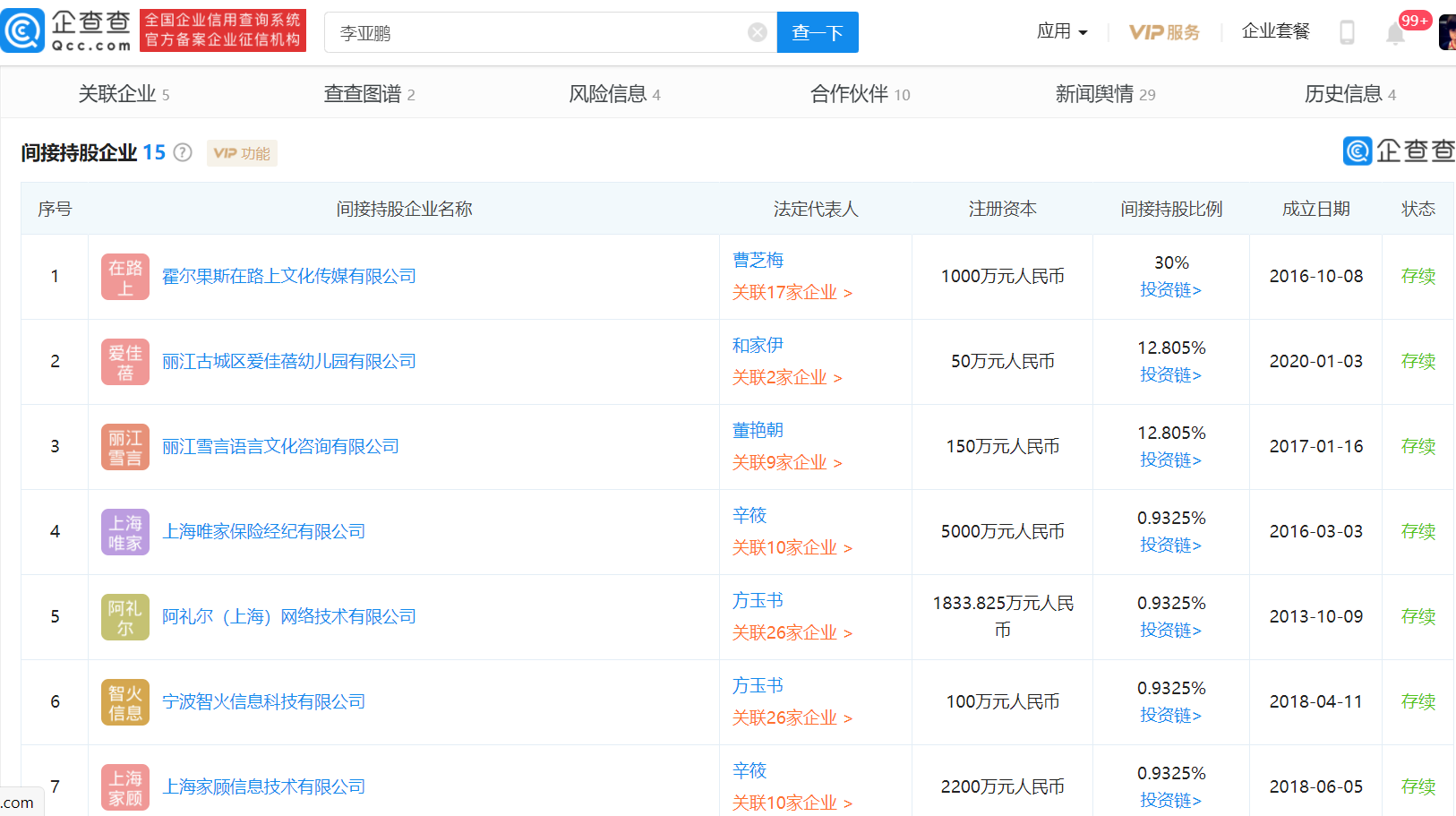Click the 爱佳蓓 company logo thumbnail
The image size is (1456, 816).
[x=125, y=362]
